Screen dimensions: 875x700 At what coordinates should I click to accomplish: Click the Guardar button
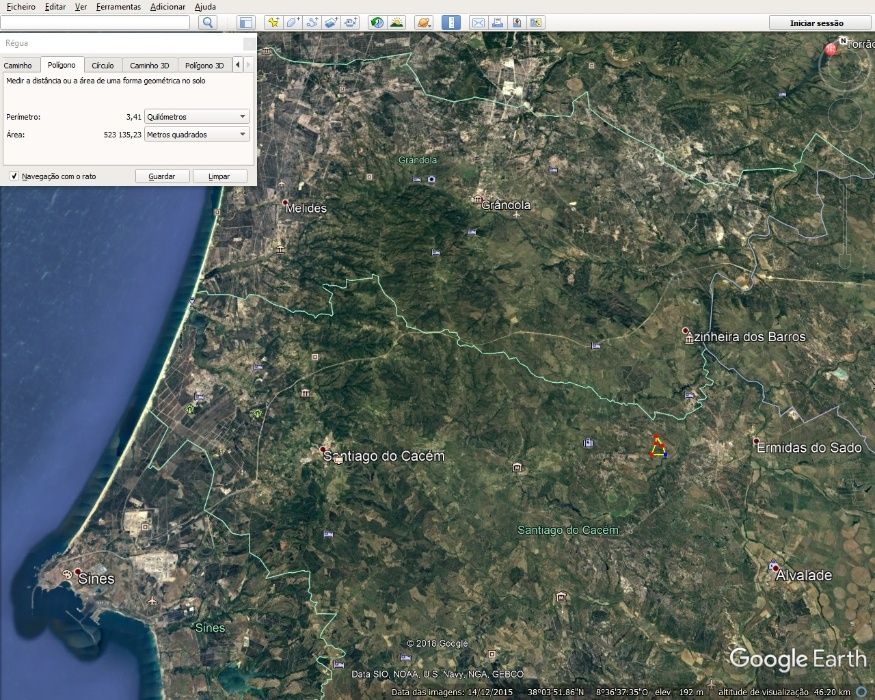coord(162,176)
